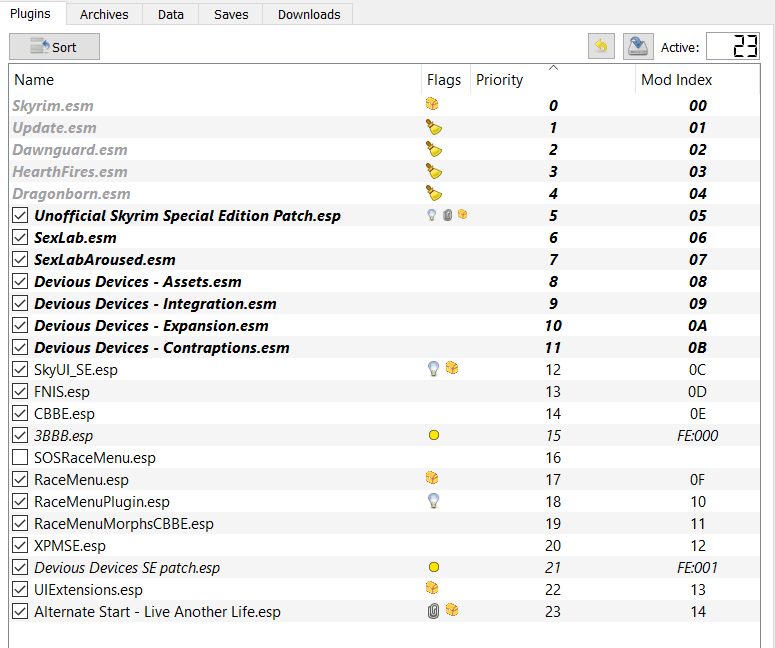Toggle the RaceMenuMorphsCBBE.esp checkbox
The height and width of the screenshot is (648, 775).
tap(20, 523)
